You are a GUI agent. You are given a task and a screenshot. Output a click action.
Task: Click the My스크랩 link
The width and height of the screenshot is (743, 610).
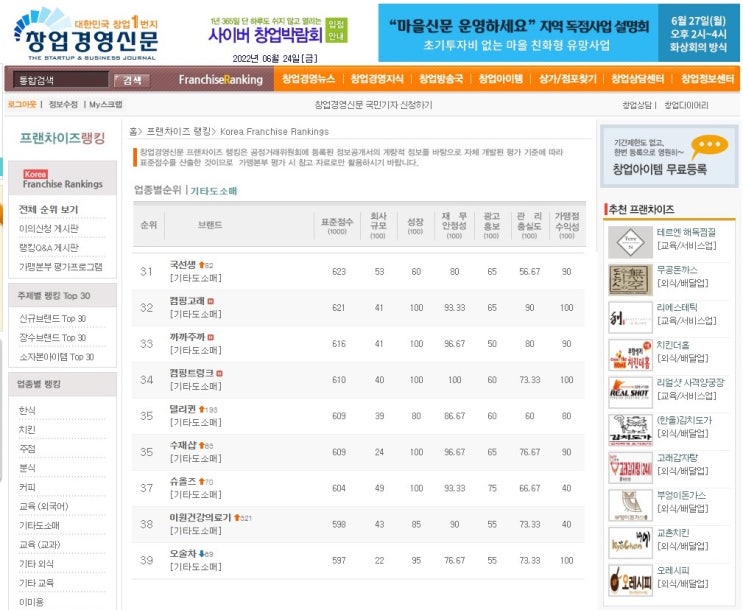coord(106,104)
